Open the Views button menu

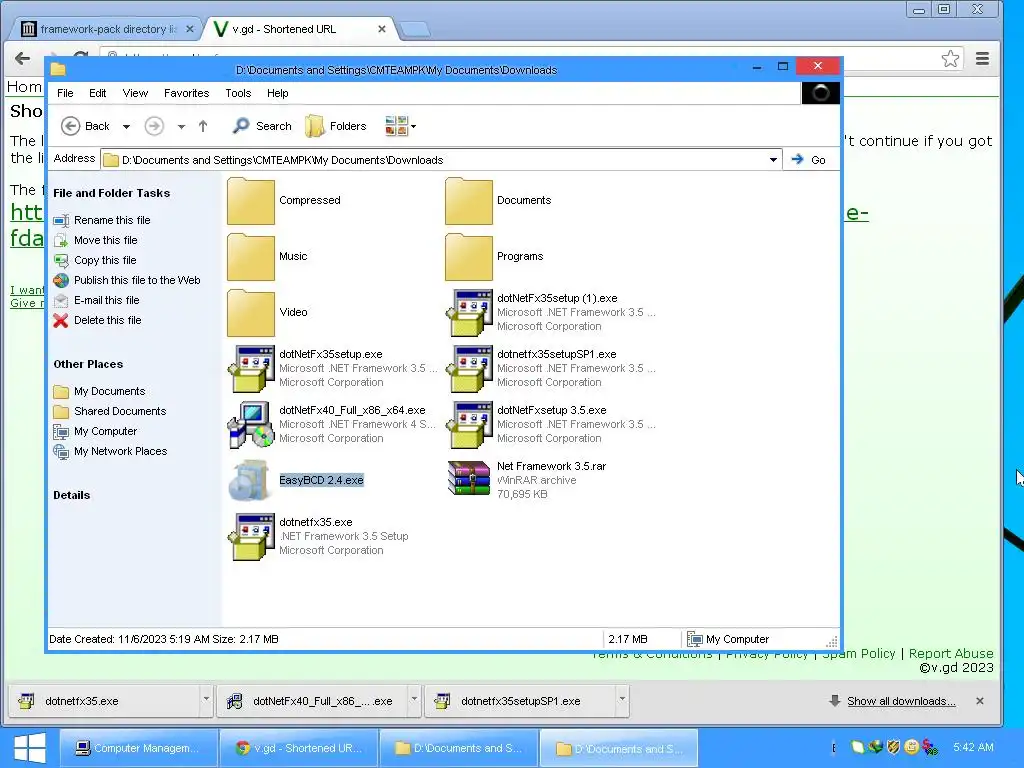coord(400,126)
